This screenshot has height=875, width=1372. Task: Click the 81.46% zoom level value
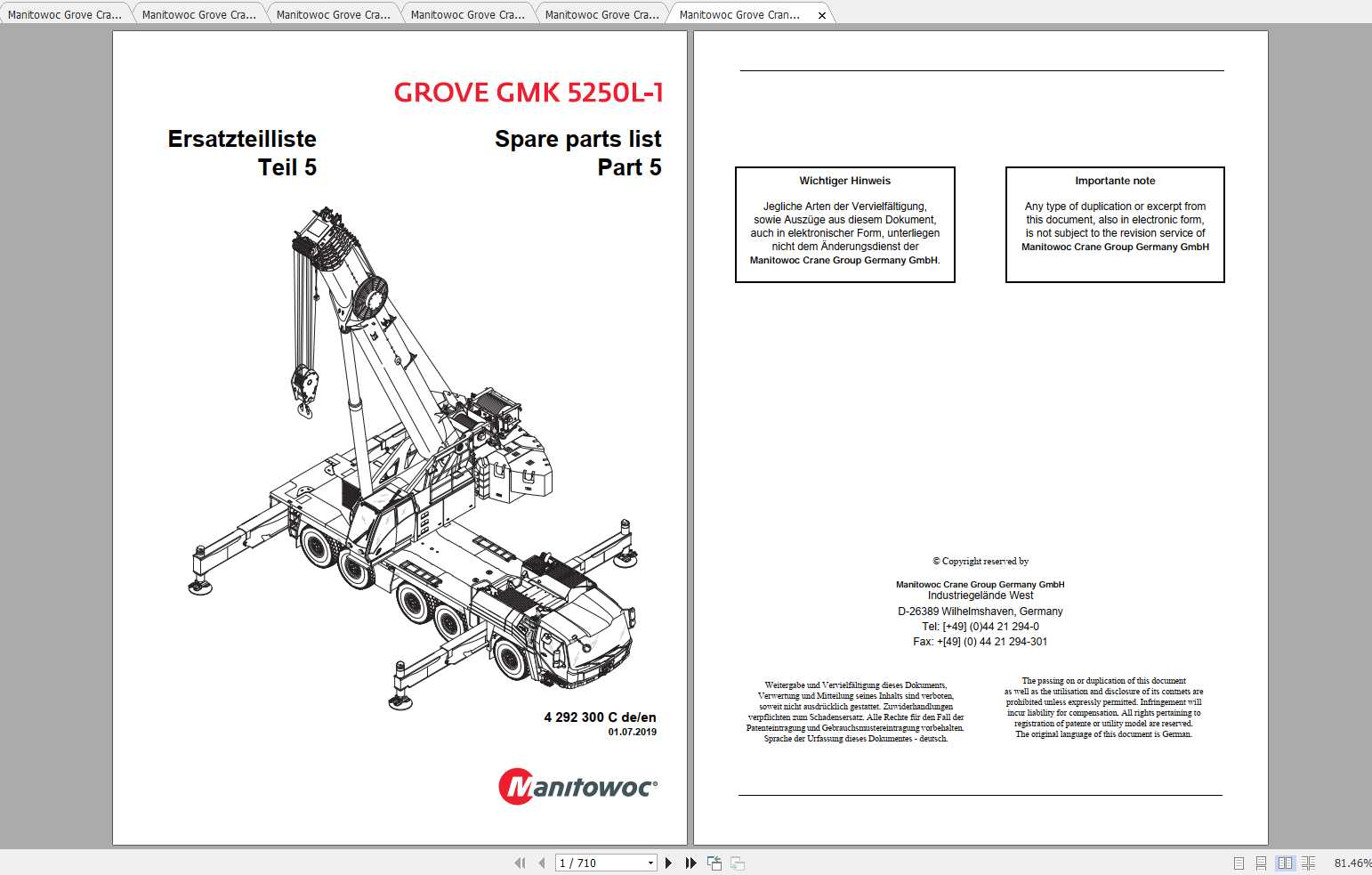click(x=1352, y=863)
